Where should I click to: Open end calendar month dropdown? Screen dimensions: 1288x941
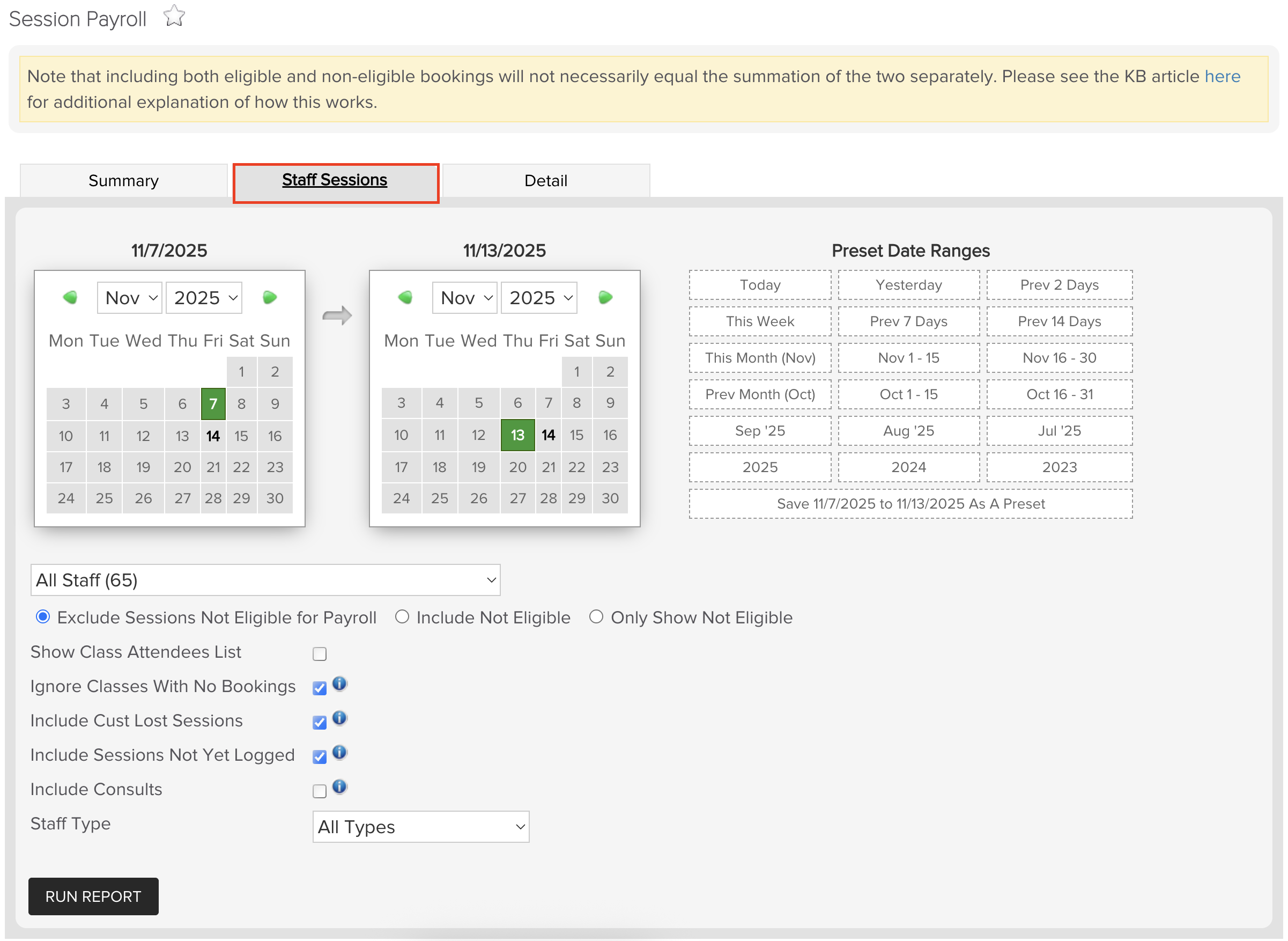pyautogui.click(x=465, y=298)
